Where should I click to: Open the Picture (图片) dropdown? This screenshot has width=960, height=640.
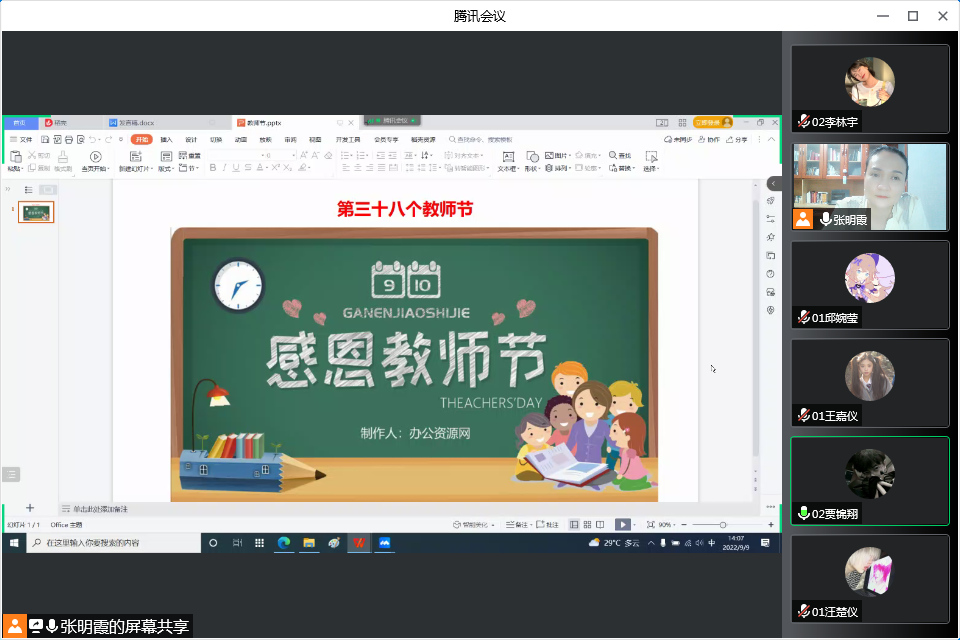point(558,156)
